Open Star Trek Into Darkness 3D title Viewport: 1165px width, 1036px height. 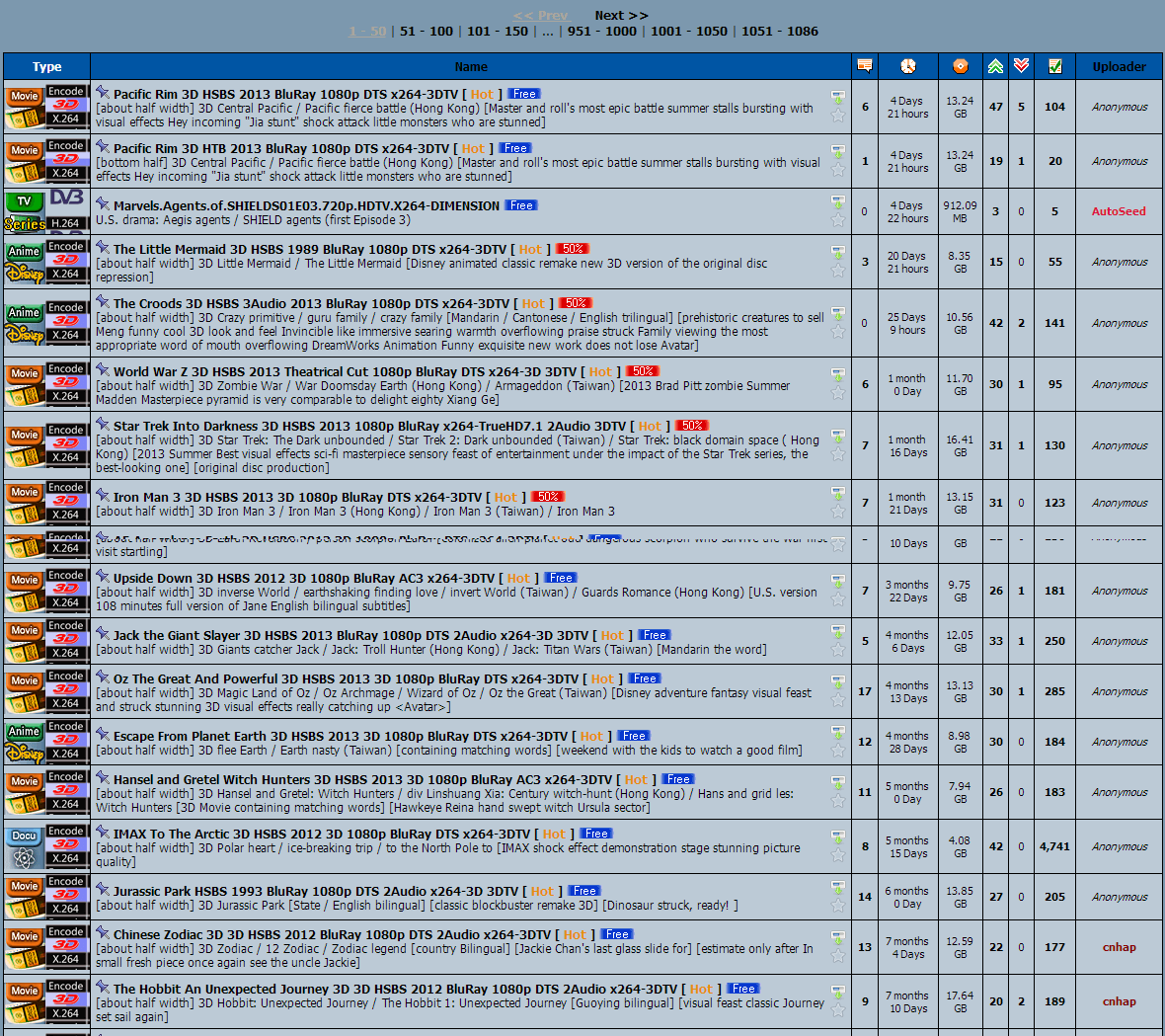click(369, 427)
